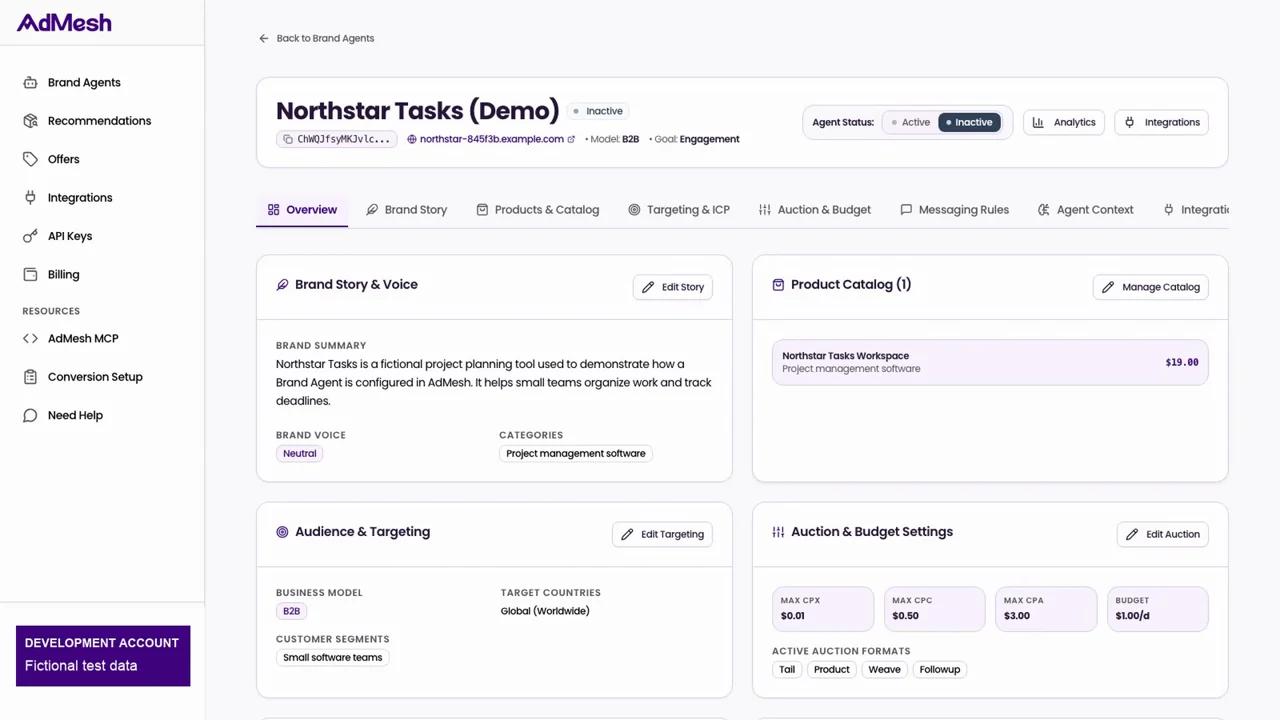Viewport: 1280px width, 720px height.
Task: Click the Auction & Budget Settings sliders icon
Action: click(x=778, y=532)
